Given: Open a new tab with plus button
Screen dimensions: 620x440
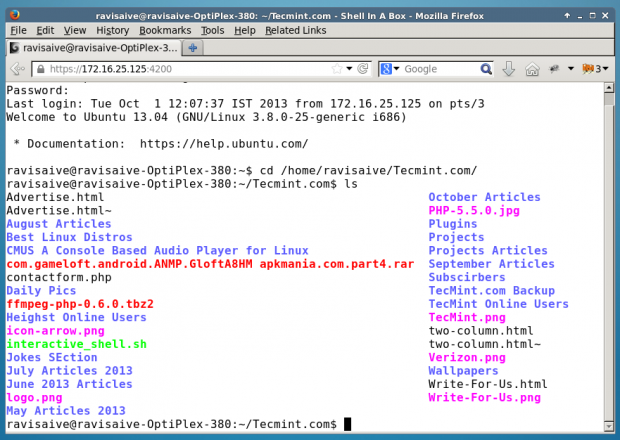Looking at the screenshot, I should click(193, 48).
